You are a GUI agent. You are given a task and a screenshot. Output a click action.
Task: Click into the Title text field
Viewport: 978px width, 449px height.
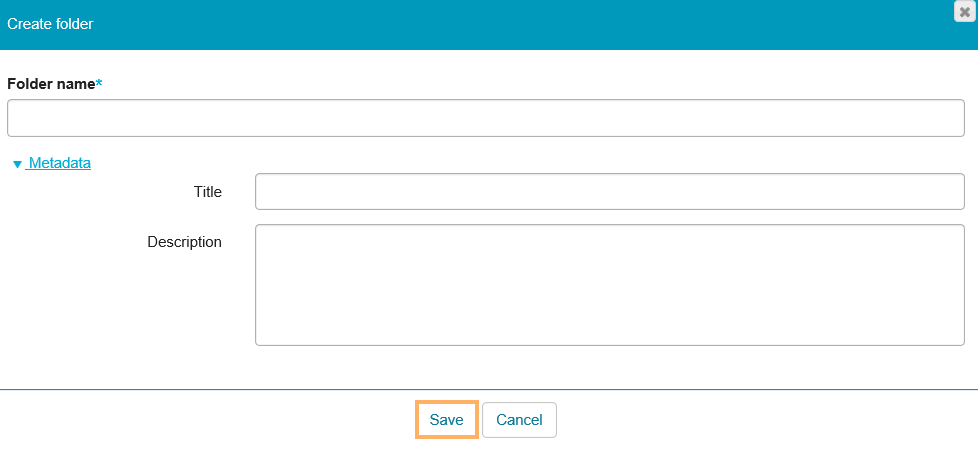tap(609, 192)
